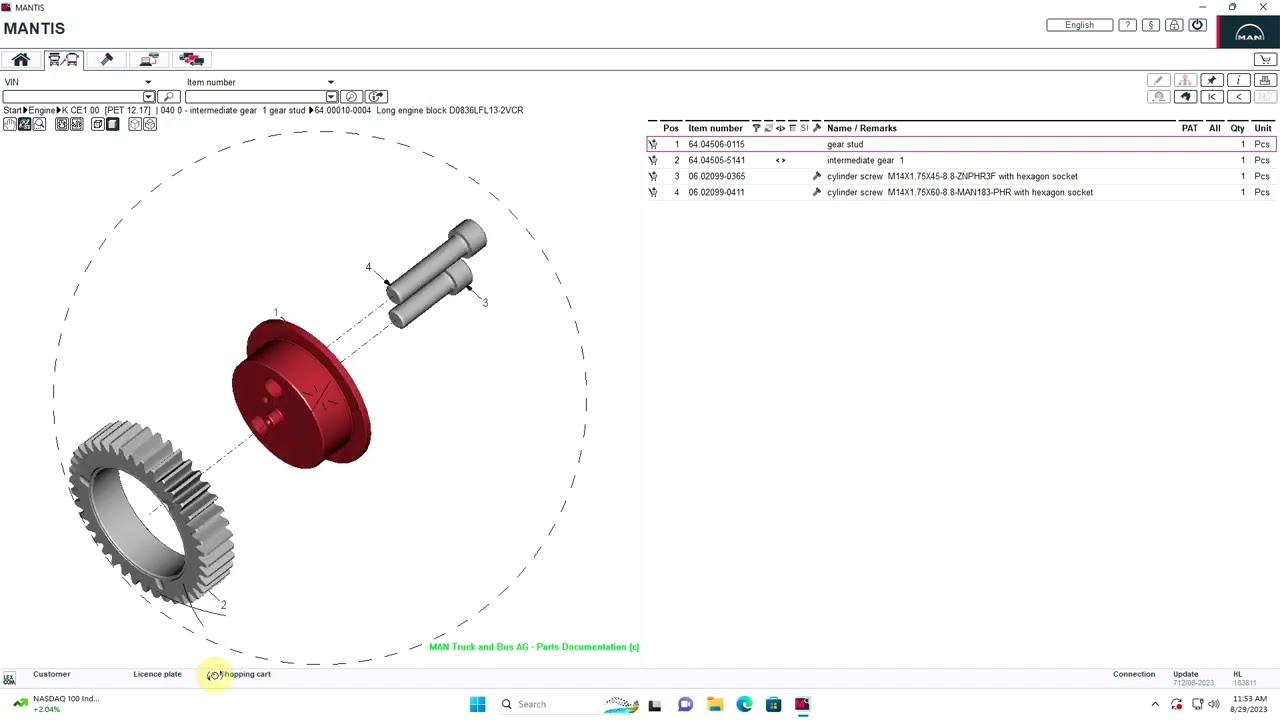Screen dimensions: 1280x720
Task: Expand the VIN search type dropdown
Action: (x=148, y=83)
